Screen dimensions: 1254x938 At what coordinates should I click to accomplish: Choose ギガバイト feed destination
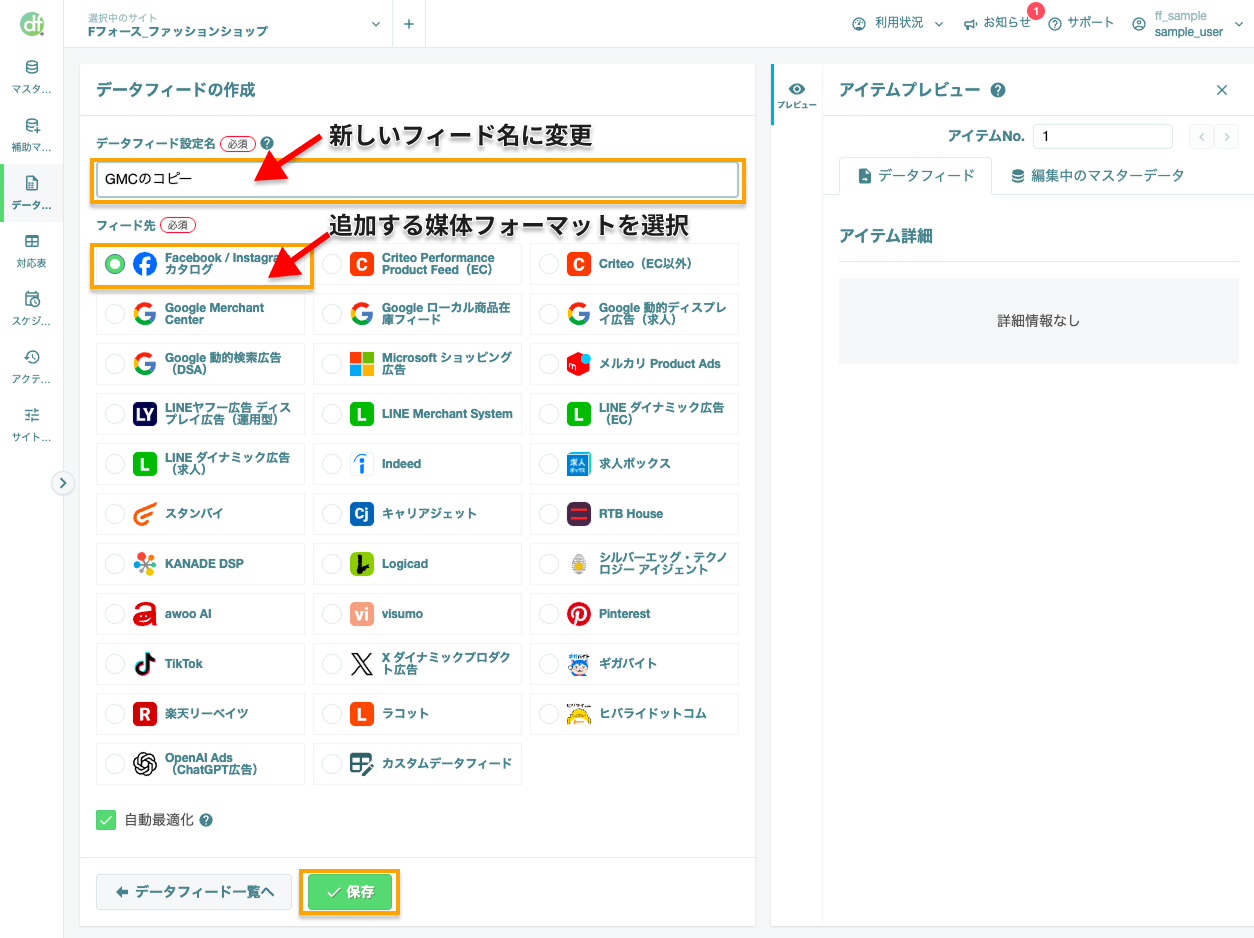pos(635,664)
